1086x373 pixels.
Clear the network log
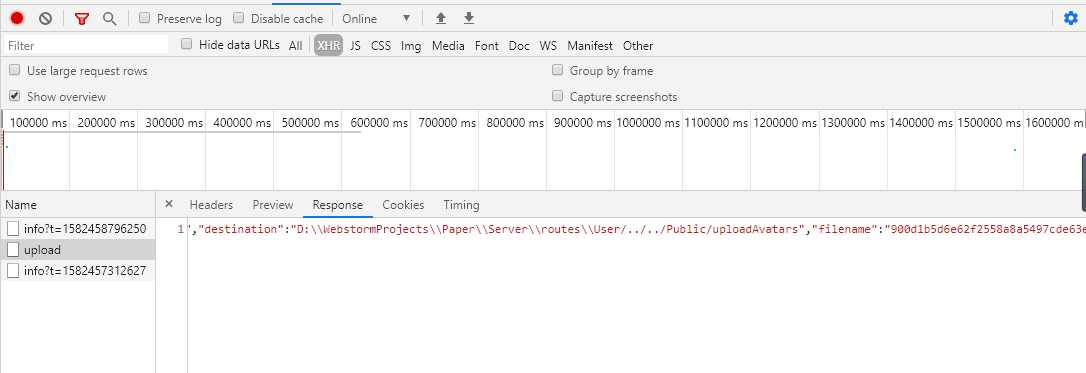(45, 19)
